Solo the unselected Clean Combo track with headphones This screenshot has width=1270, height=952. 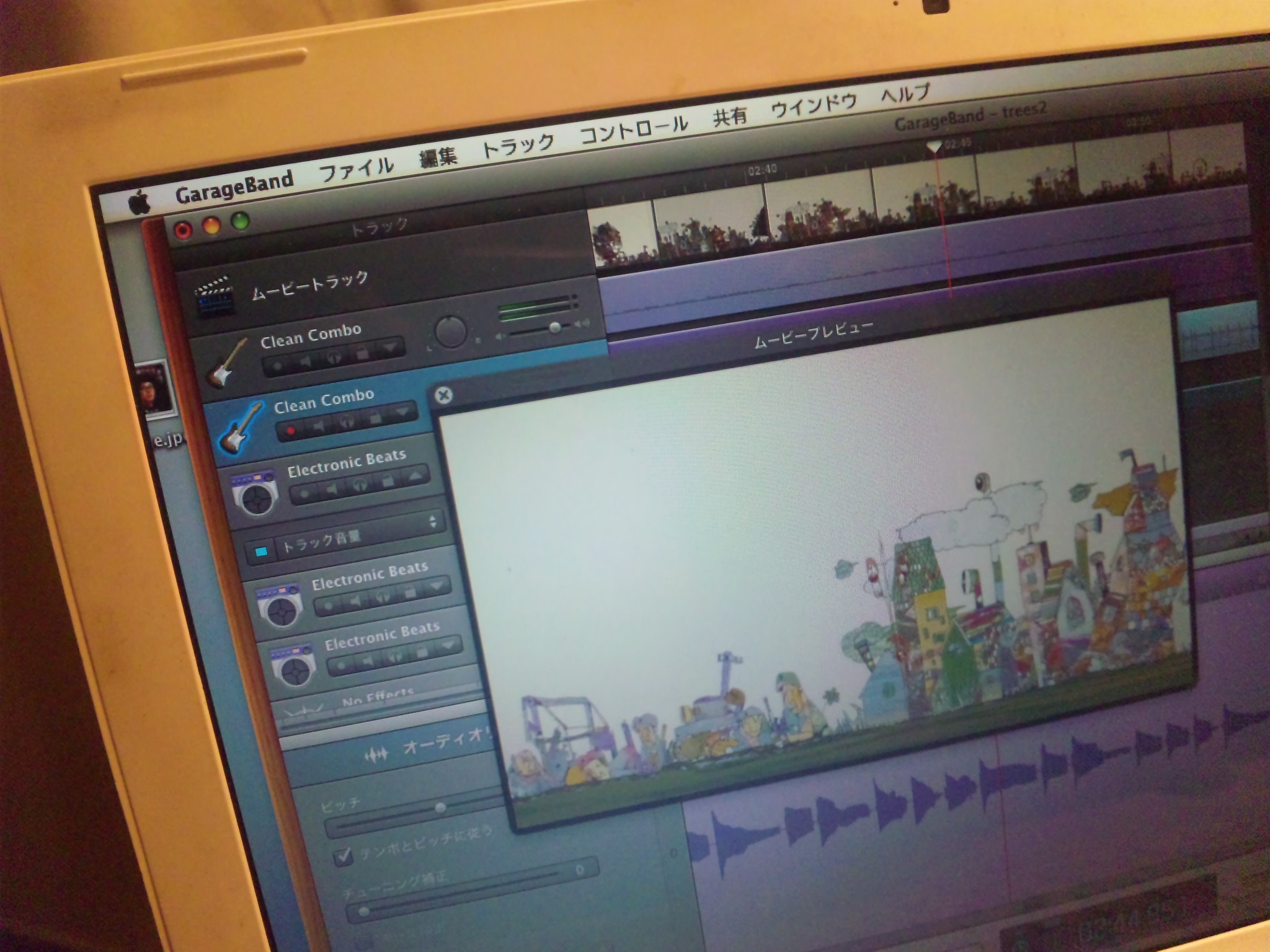click(334, 356)
